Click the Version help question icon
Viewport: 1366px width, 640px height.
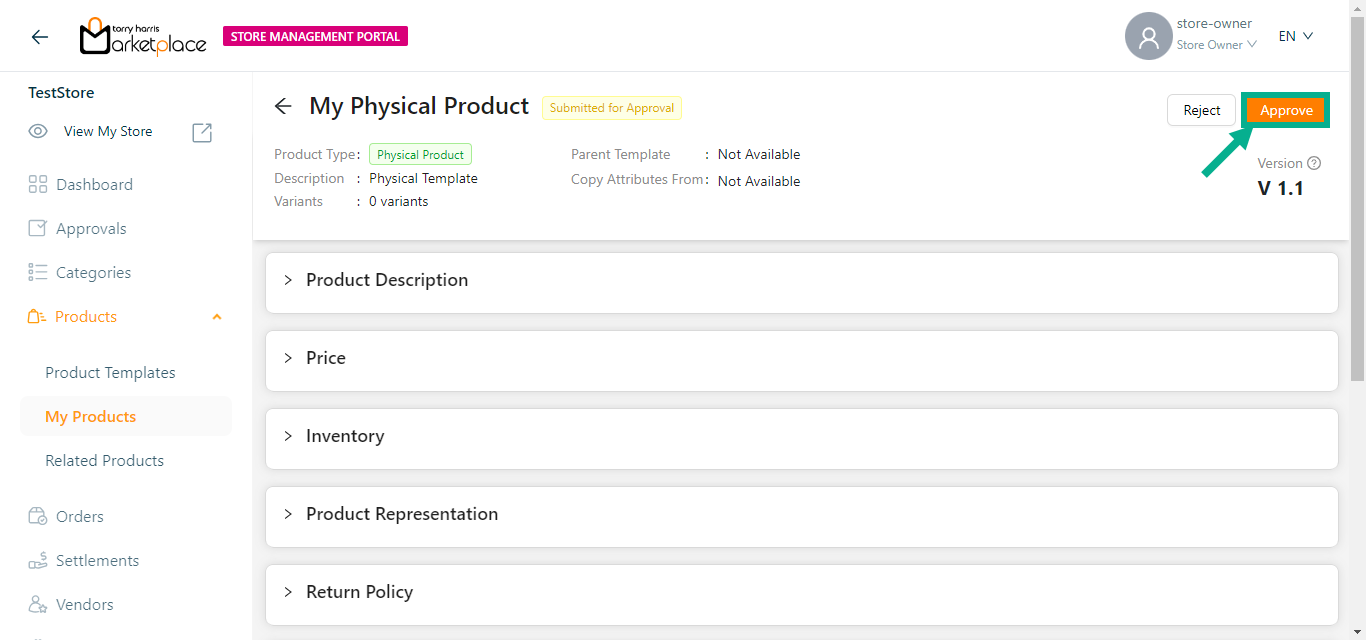pos(1314,163)
